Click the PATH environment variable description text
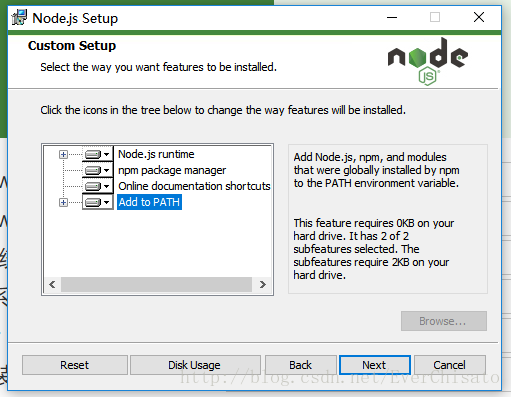511x397 pixels. click(377, 170)
